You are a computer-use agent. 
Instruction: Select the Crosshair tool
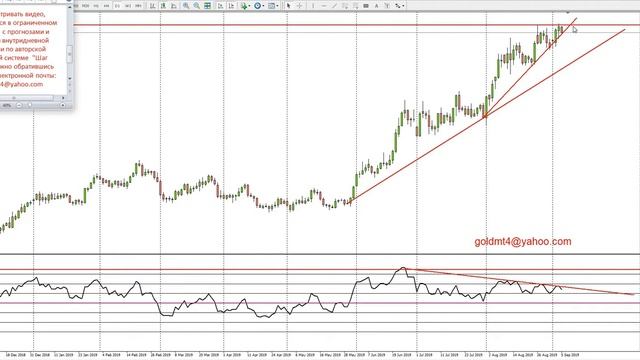click(x=300, y=6)
